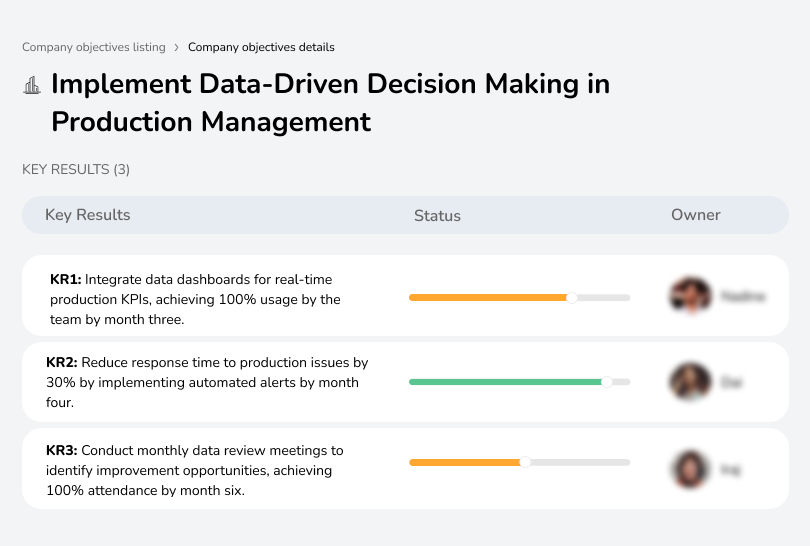Click the KR2 green progress slider
This screenshot has width=810, height=546.
520,382
